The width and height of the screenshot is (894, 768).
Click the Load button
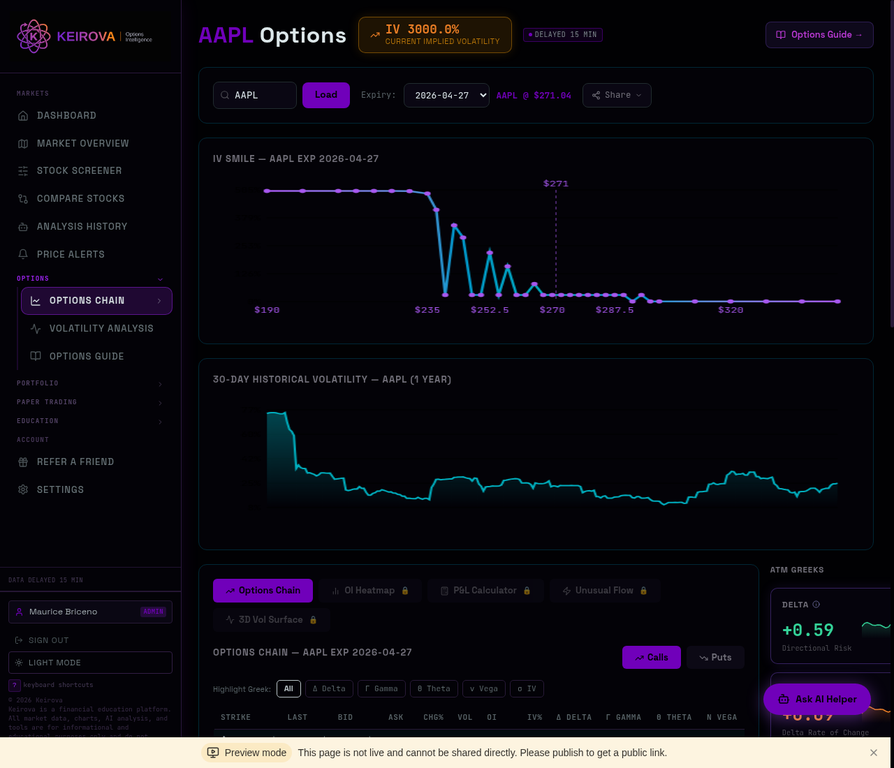[x=326, y=95]
